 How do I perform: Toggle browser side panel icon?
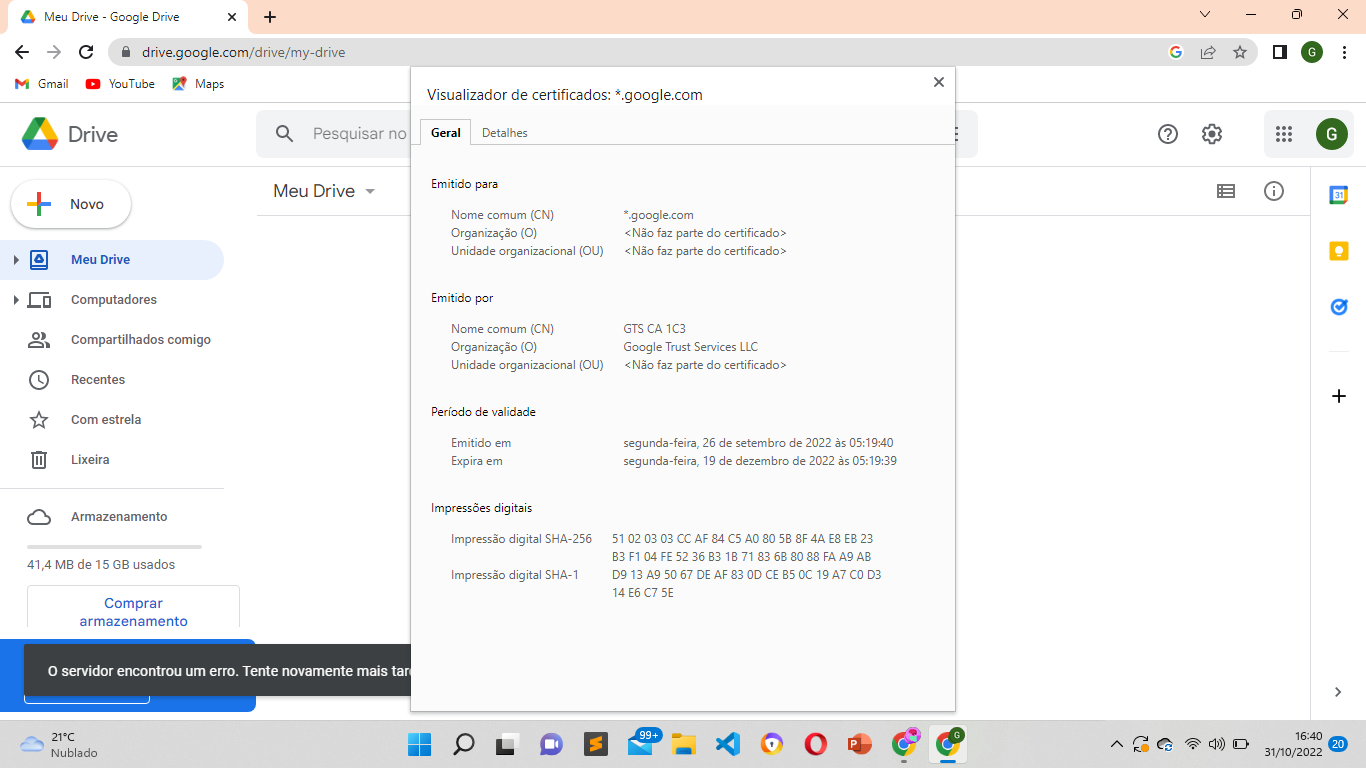pyautogui.click(x=1279, y=52)
